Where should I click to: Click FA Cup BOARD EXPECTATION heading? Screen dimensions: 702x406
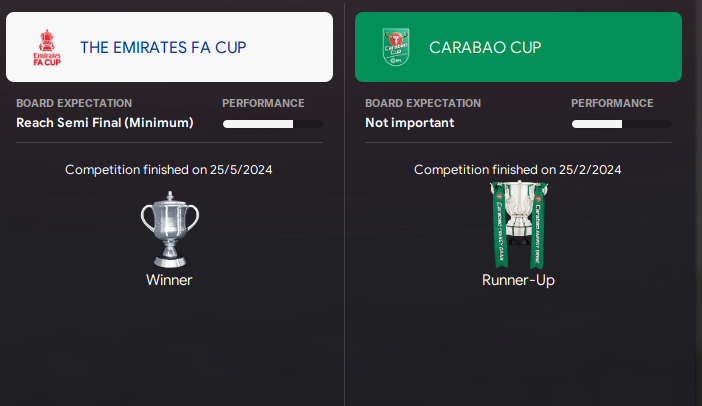(x=74, y=103)
